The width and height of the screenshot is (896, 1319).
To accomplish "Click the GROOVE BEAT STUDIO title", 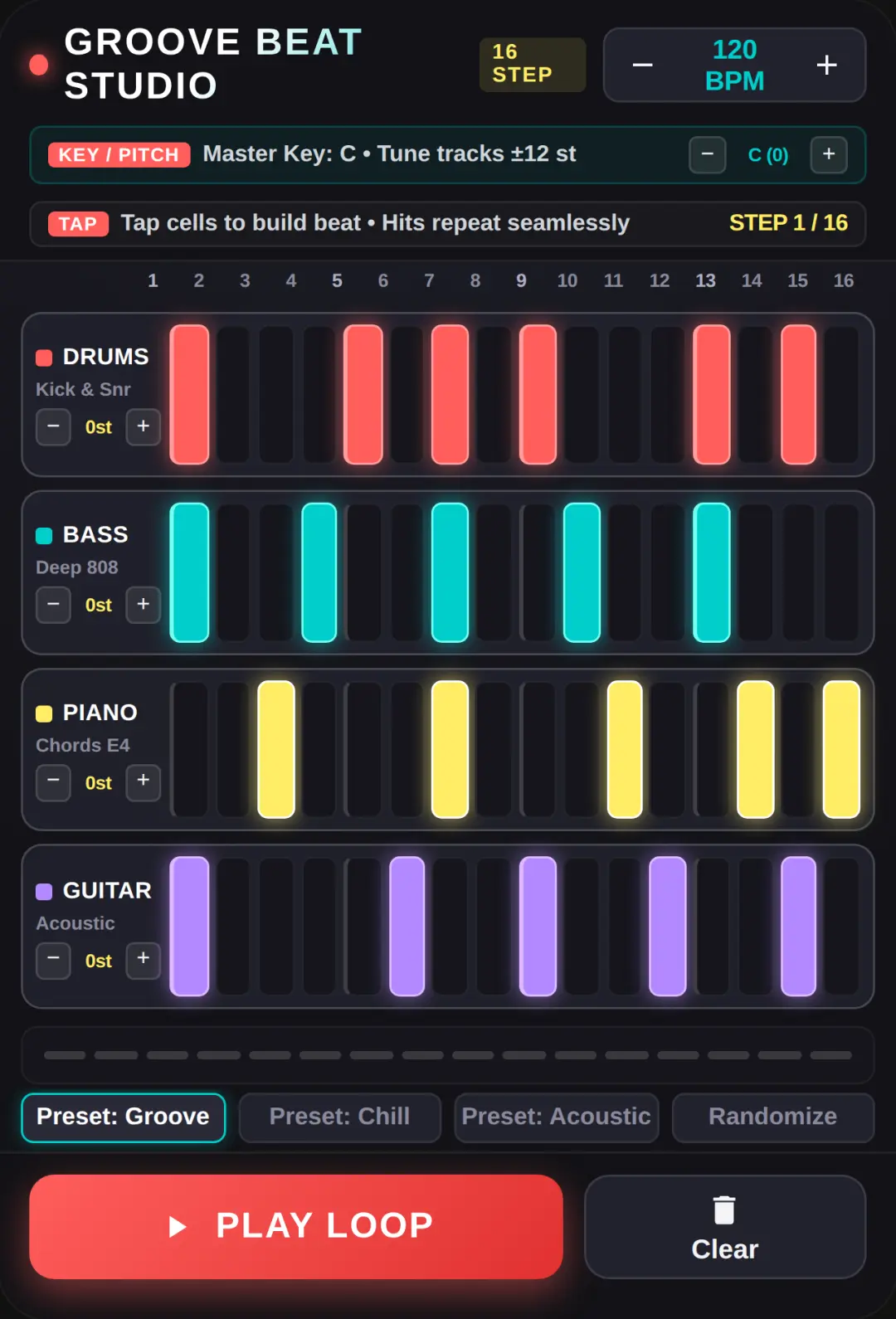I will (213, 64).
